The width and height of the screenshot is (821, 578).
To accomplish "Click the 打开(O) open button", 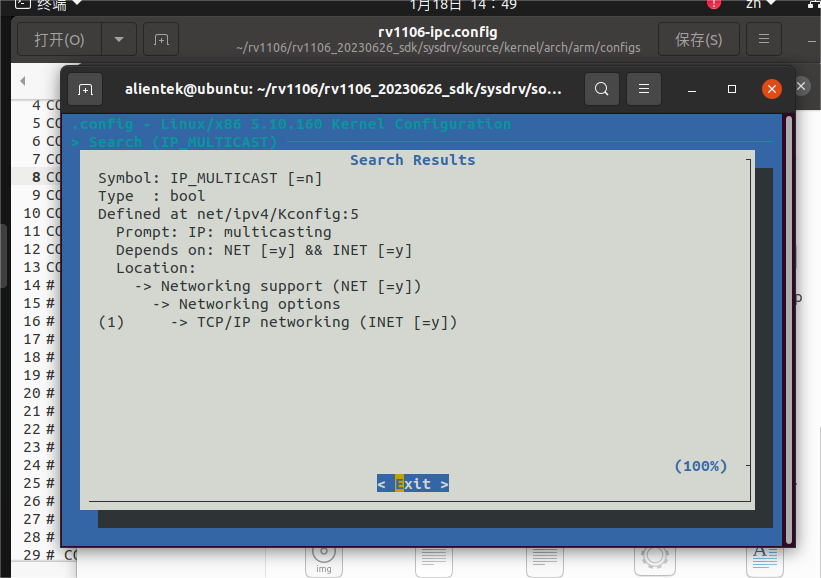I will 60,40.
